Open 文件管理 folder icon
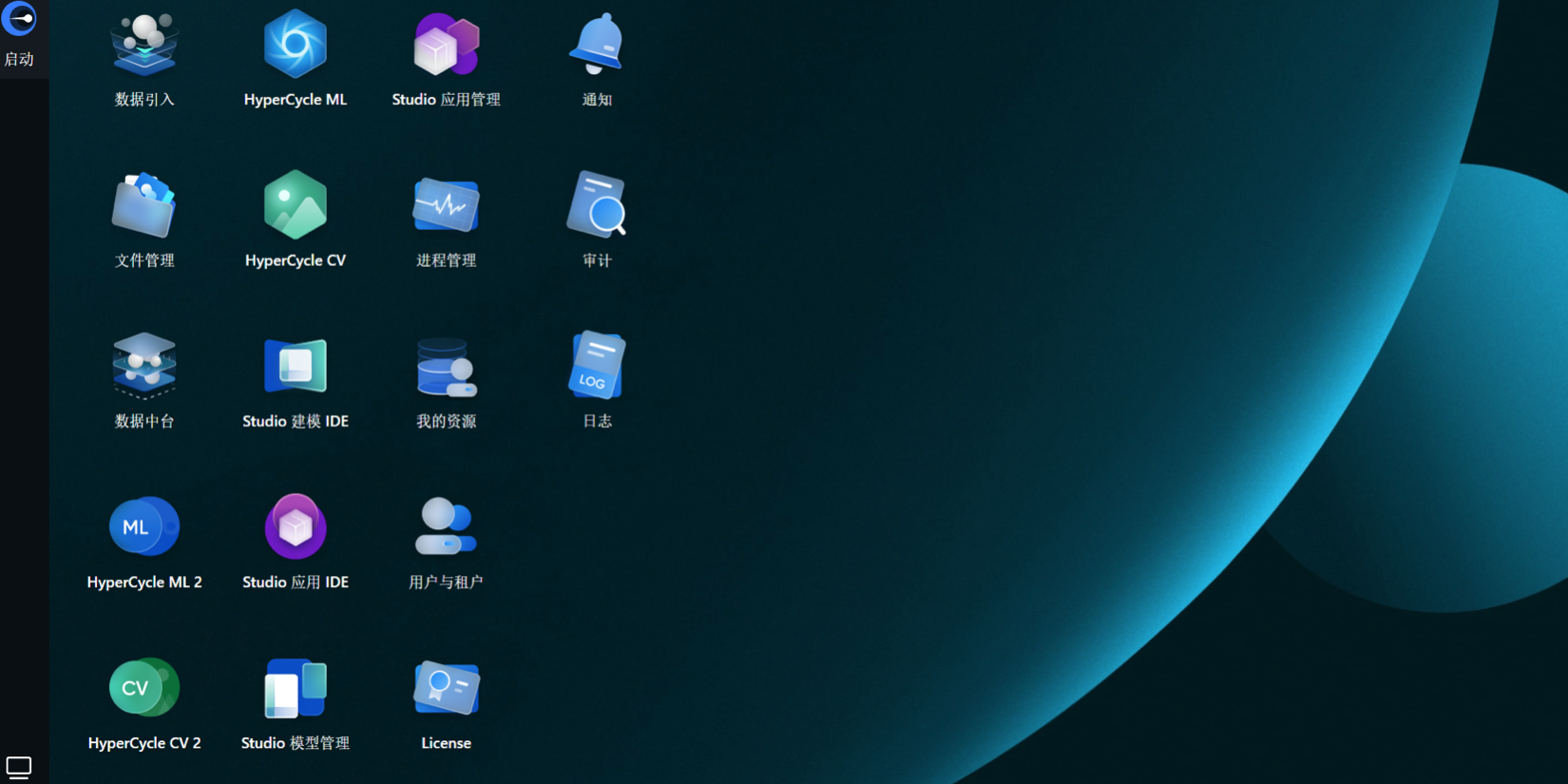The height and width of the screenshot is (784, 1568). (144, 206)
